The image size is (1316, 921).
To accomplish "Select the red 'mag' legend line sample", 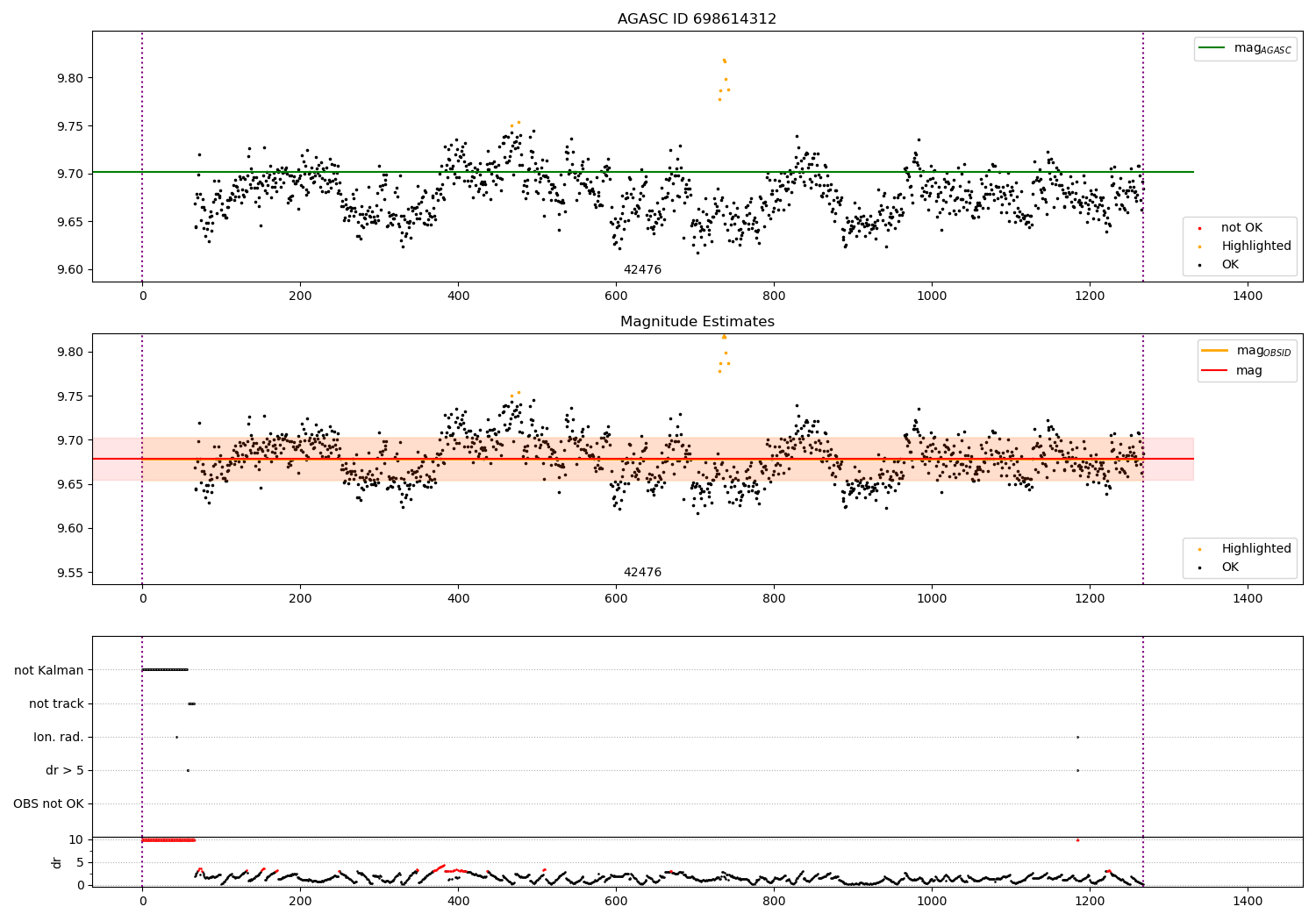I will click(1214, 371).
